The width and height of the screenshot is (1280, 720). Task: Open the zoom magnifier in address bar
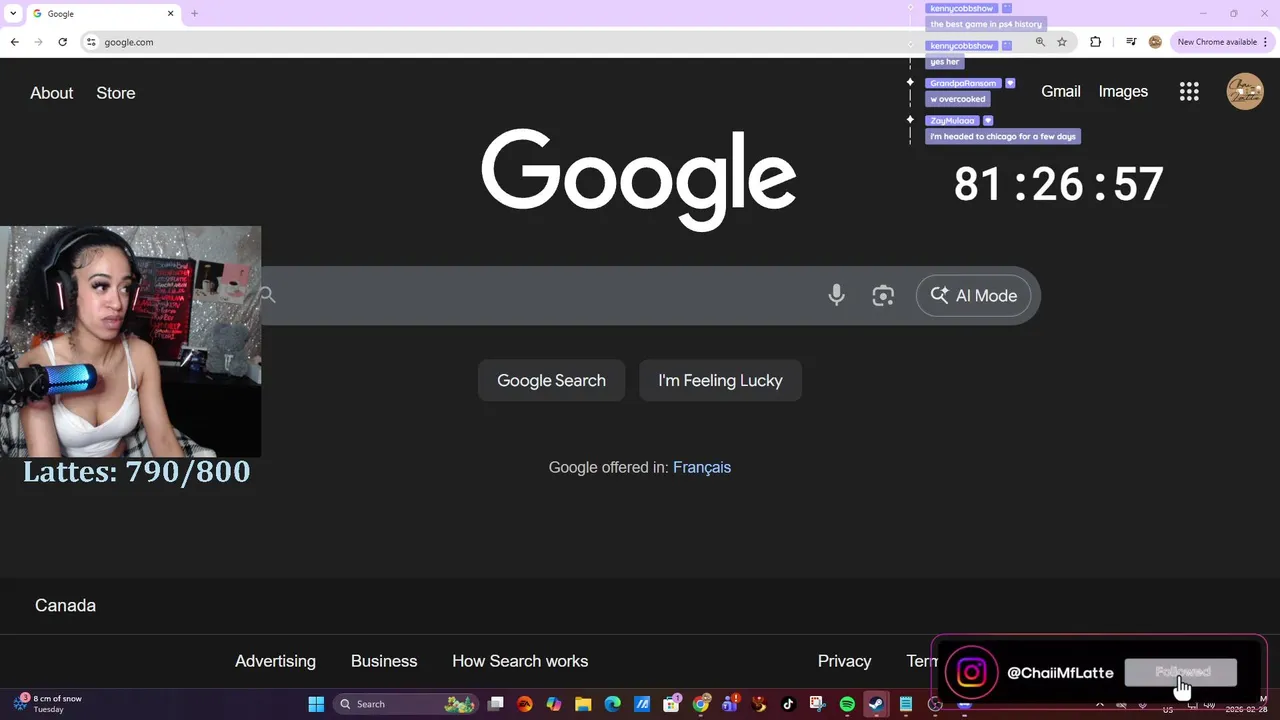point(1040,42)
